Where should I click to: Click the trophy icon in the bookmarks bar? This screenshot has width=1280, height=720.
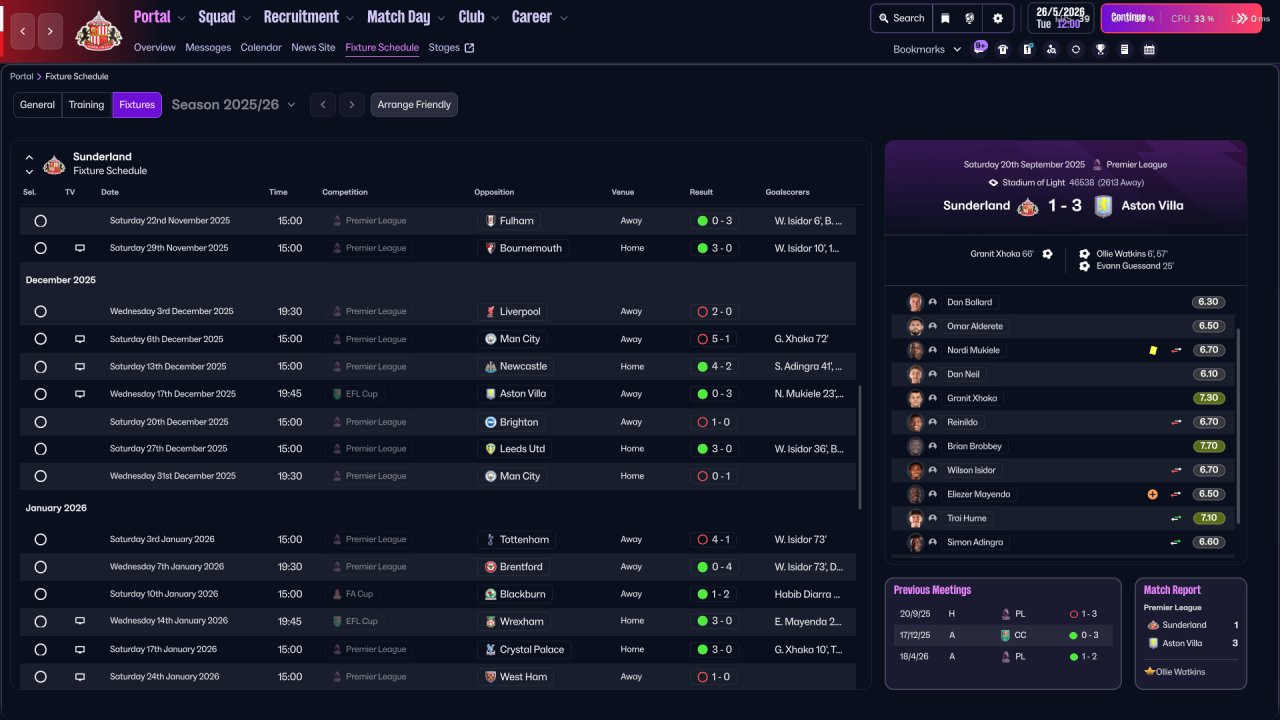click(x=1100, y=49)
